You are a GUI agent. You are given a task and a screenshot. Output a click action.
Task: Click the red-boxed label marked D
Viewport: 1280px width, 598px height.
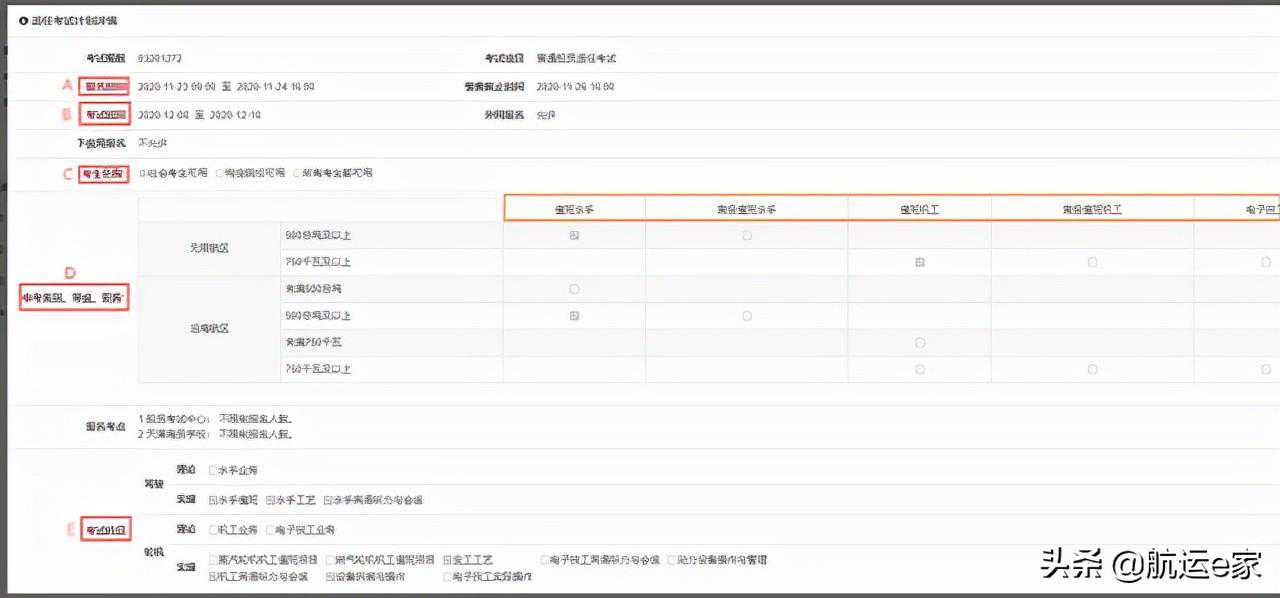(74, 298)
